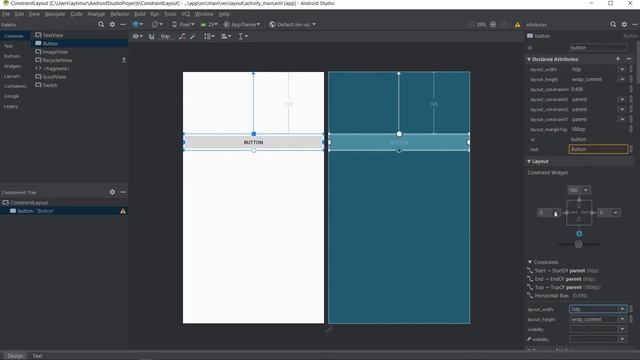The height and width of the screenshot is (360, 640).
Task: Open Component Tree settings gear
Action: [112, 192]
